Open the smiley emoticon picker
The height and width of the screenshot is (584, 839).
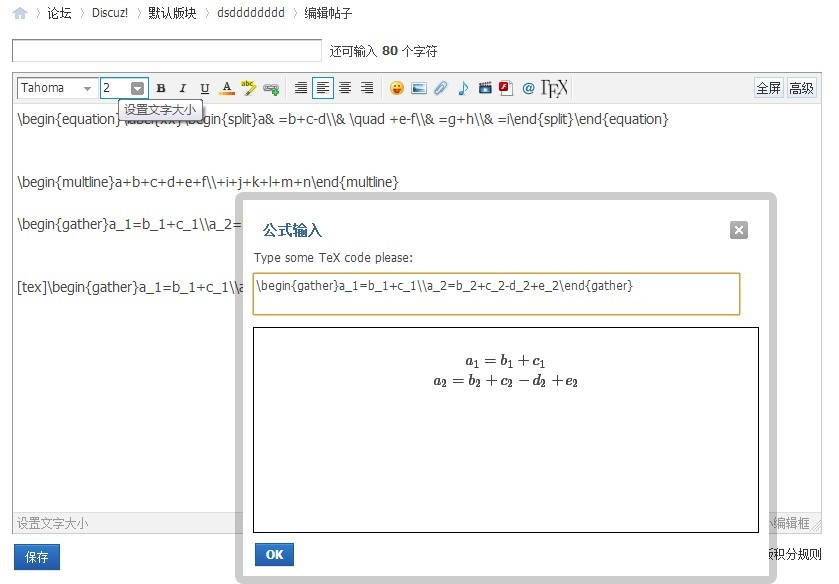click(396, 88)
